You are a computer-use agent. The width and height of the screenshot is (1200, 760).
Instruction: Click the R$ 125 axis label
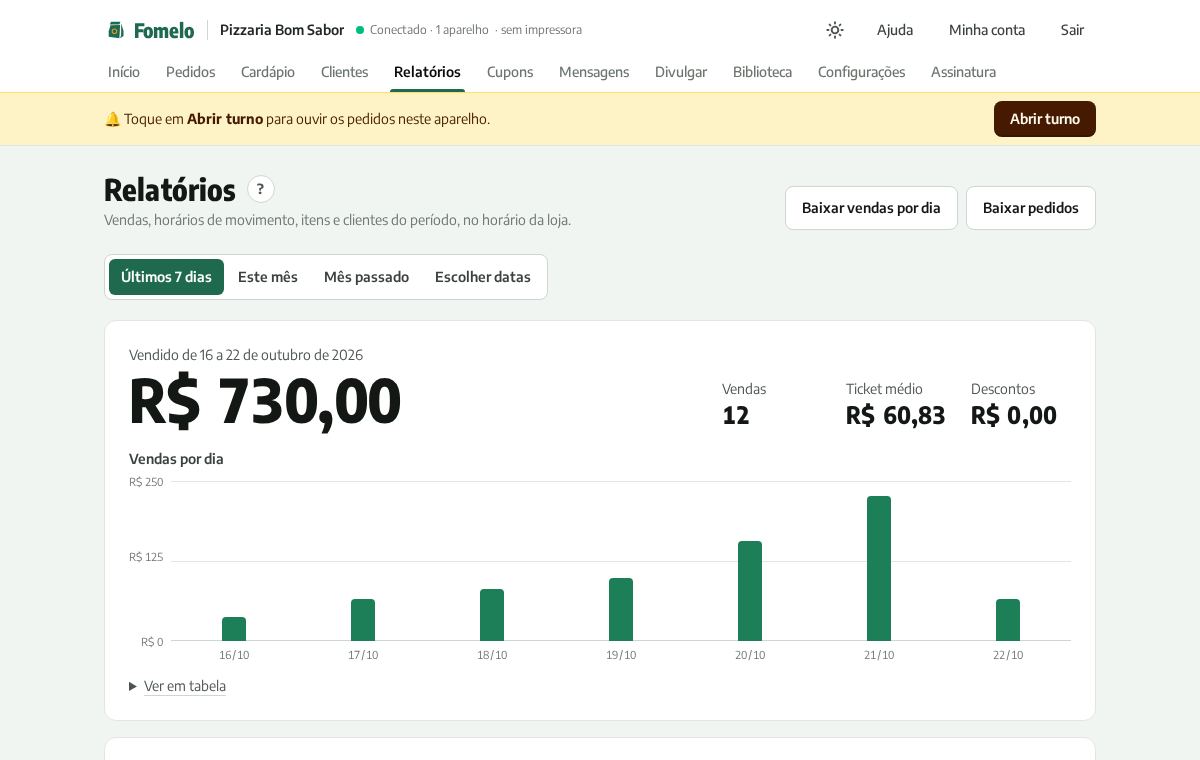[x=146, y=557]
